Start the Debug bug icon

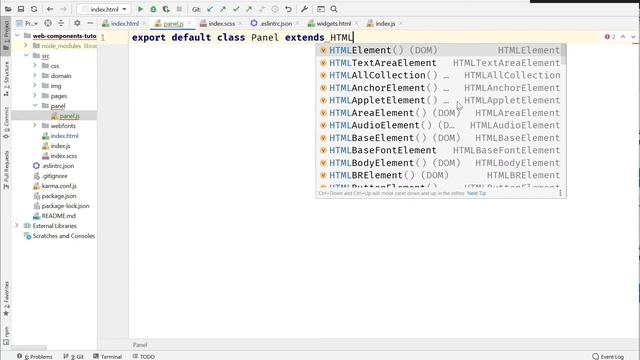tap(153, 9)
